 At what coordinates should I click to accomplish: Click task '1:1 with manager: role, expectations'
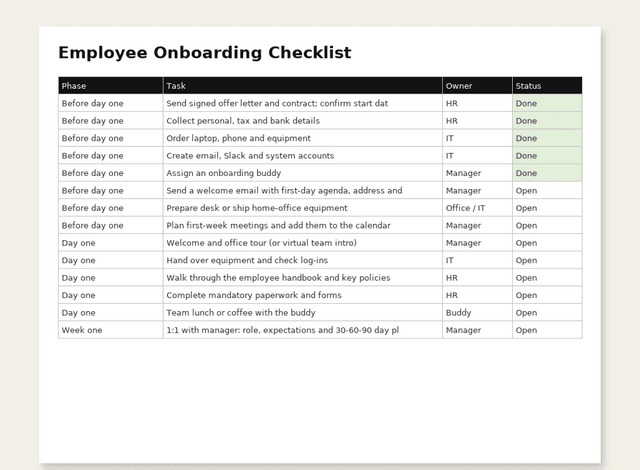click(x=302, y=330)
